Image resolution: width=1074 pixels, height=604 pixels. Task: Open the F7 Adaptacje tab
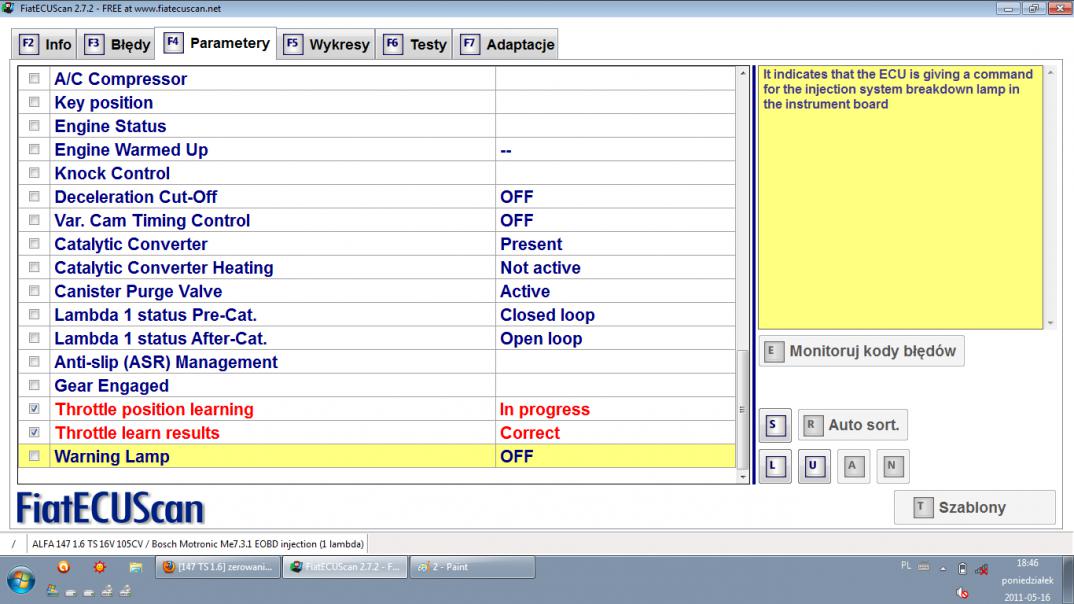tap(506, 45)
